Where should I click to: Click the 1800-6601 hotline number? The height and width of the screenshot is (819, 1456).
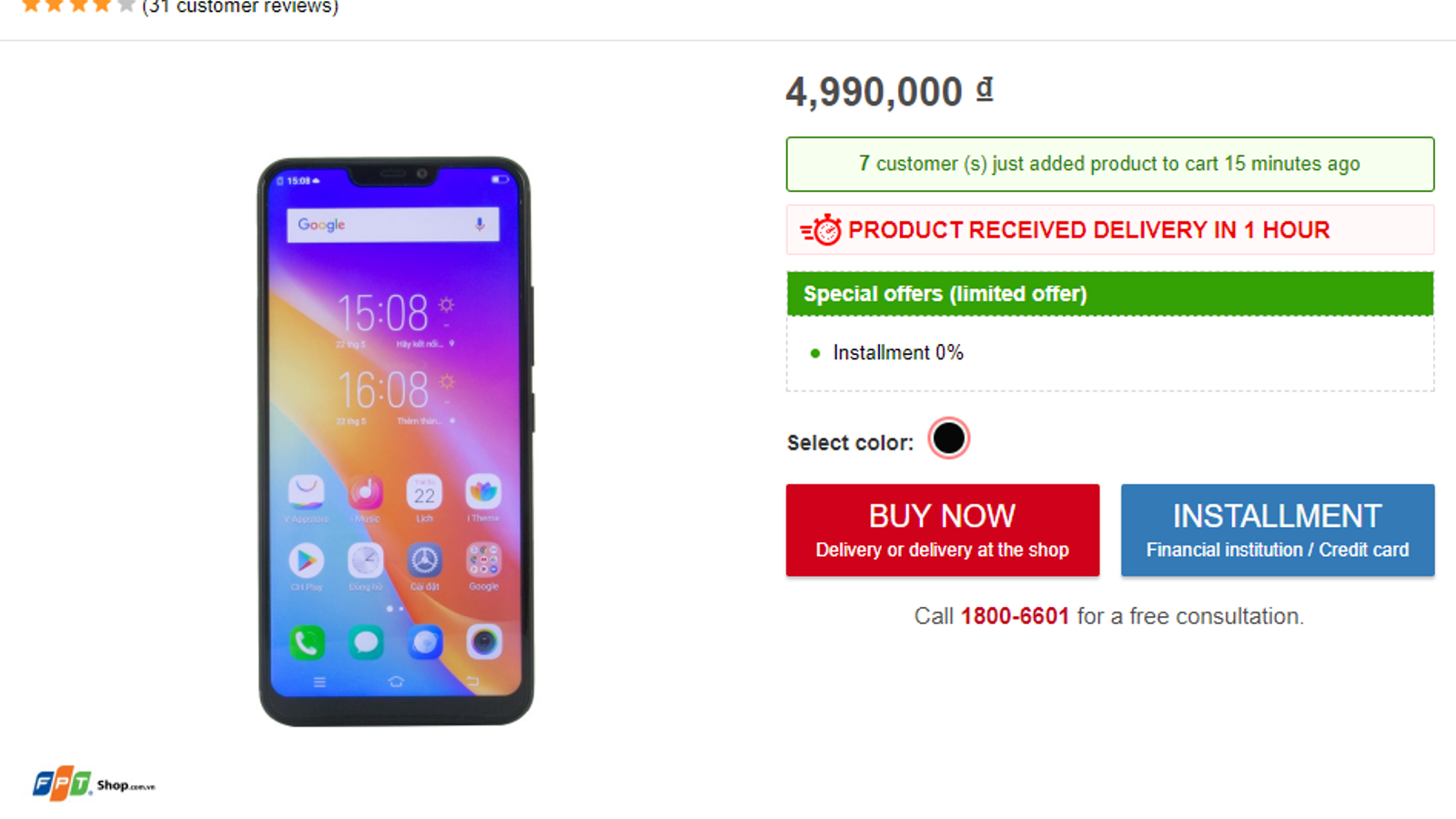[x=1015, y=616]
